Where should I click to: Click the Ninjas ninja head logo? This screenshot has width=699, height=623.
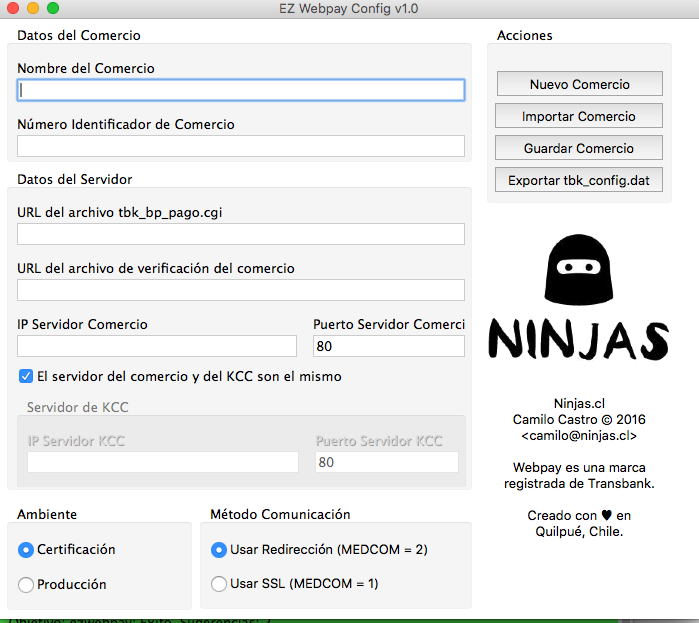coord(579,270)
